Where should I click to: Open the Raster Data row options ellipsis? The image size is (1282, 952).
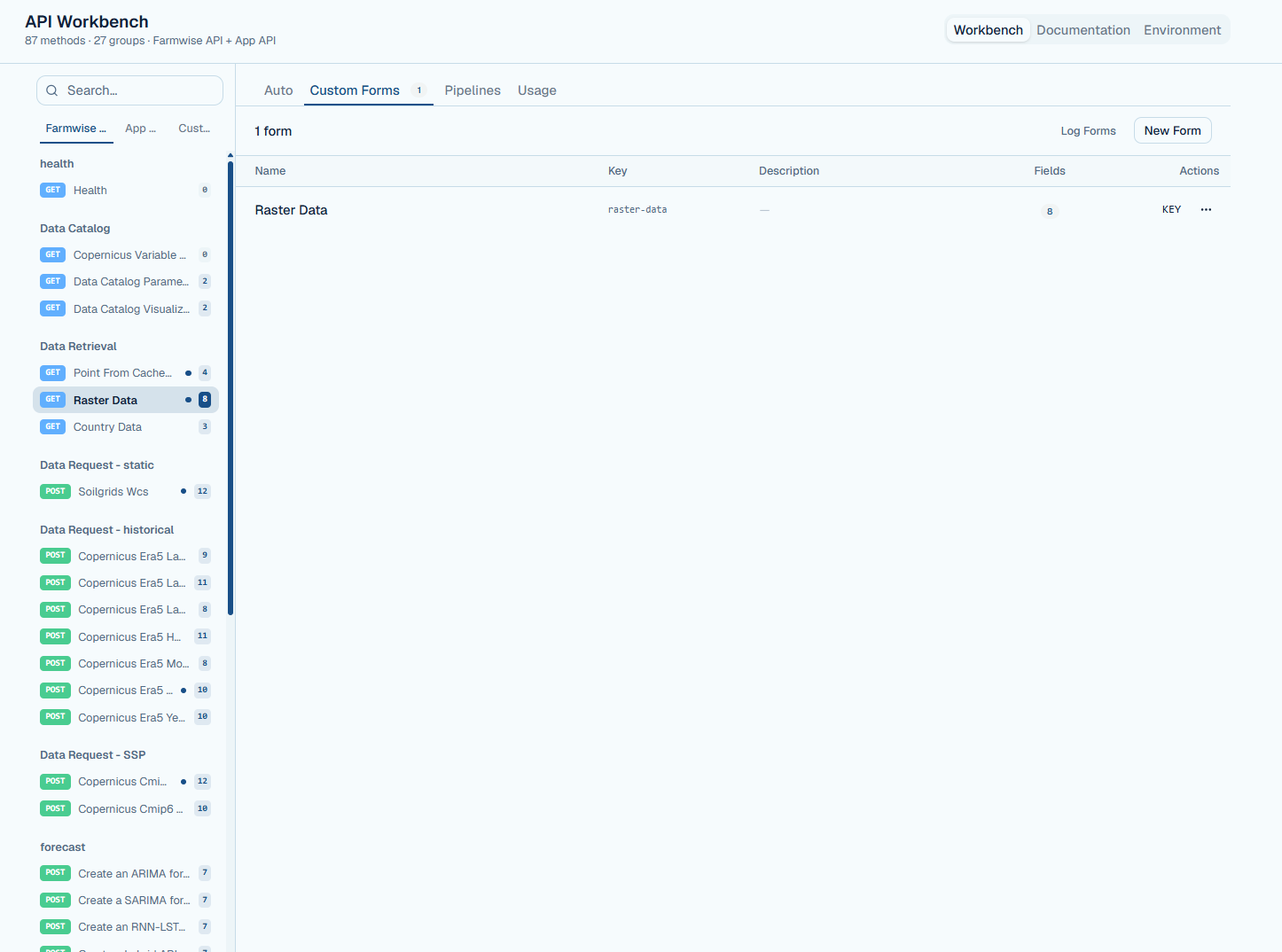coord(1206,210)
